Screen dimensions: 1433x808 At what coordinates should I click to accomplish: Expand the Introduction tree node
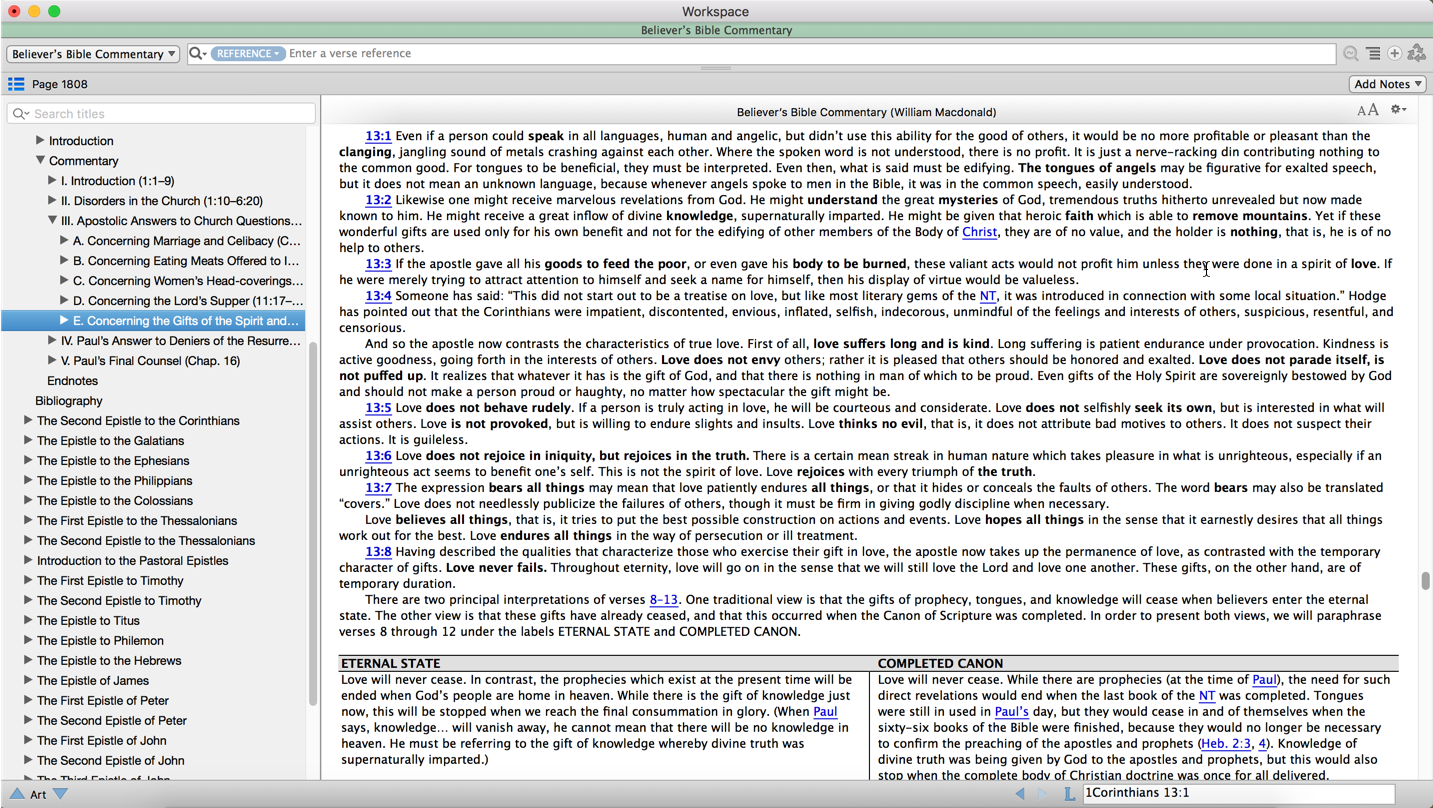[40, 140]
